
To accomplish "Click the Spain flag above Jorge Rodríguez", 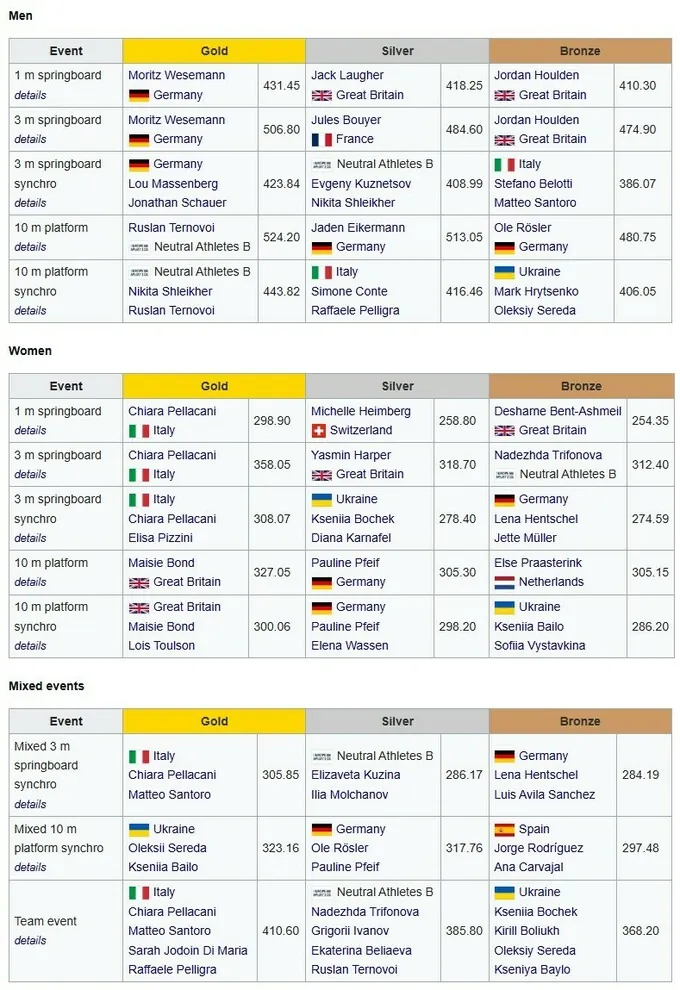I will tap(504, 830).
